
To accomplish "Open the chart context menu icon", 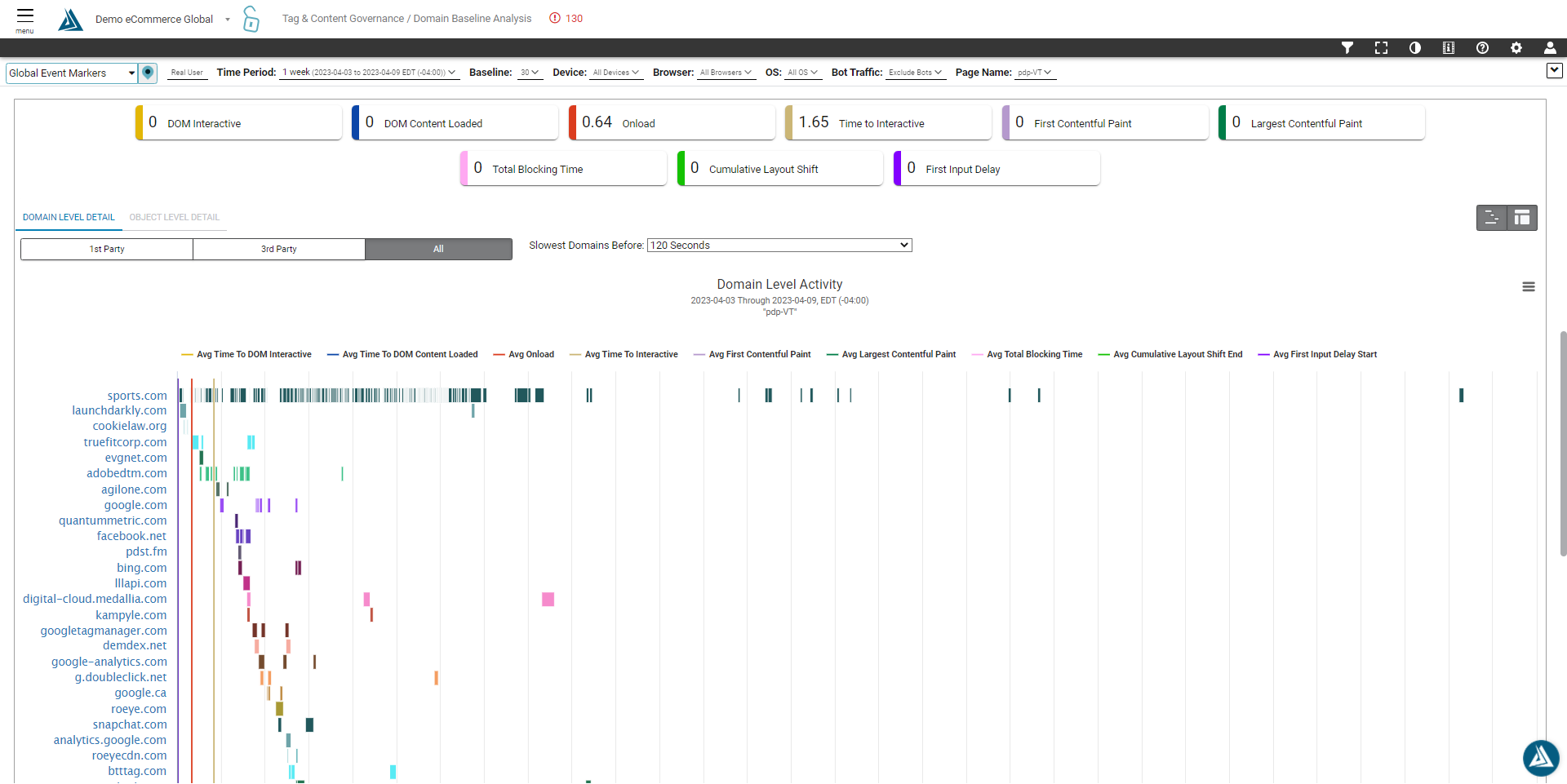I will click(1529, 287).
